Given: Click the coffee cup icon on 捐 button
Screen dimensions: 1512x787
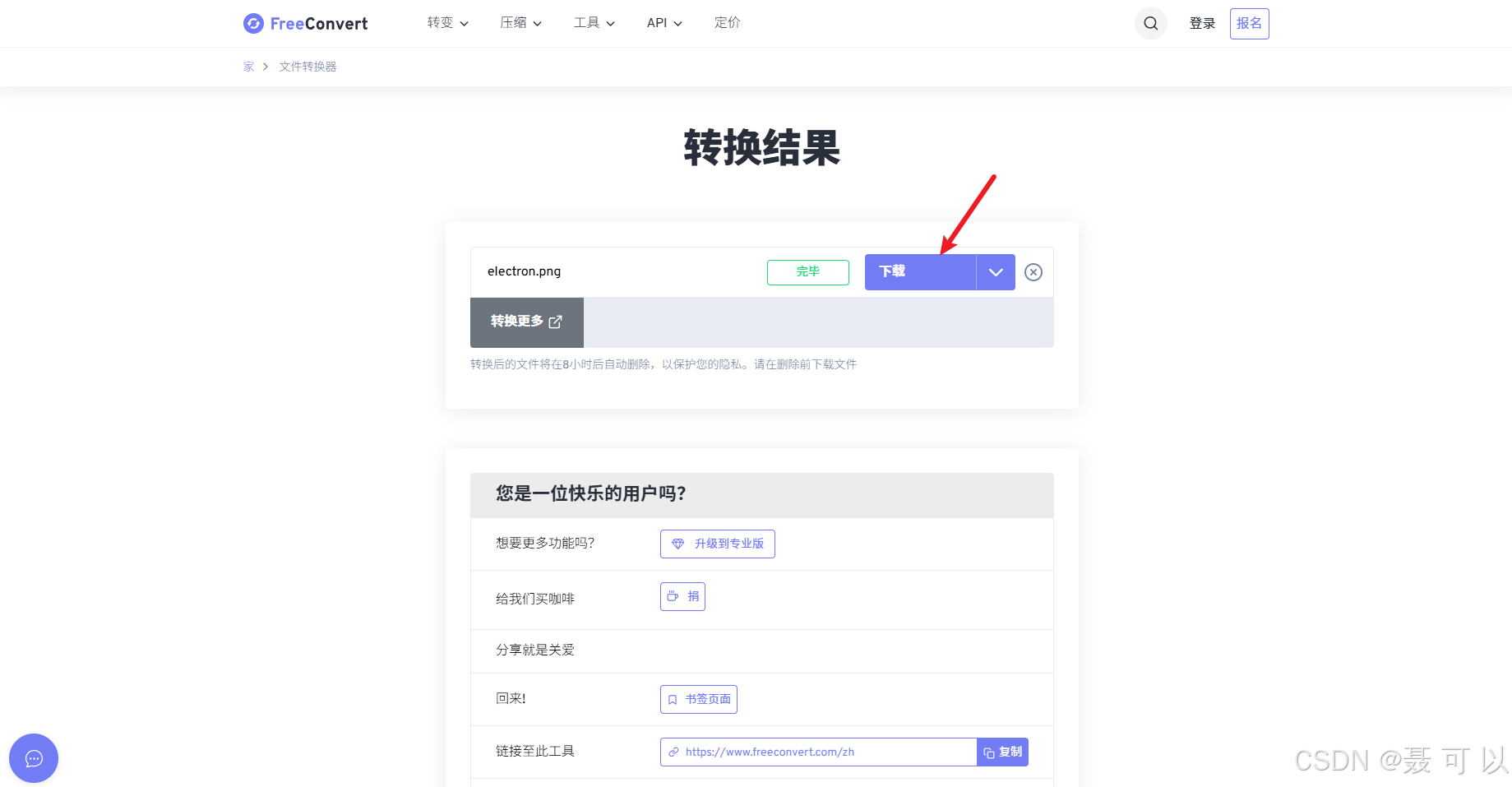Looking at the screenshot, I should click(673, 596).
